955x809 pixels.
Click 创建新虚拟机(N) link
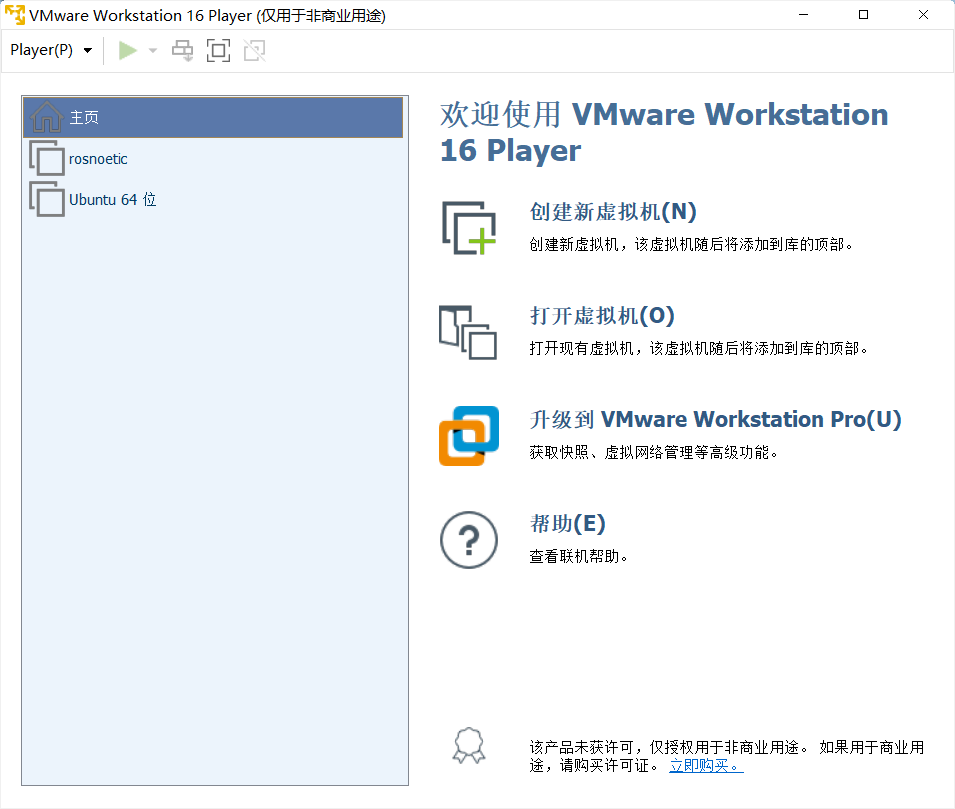(x=613, y=211)
